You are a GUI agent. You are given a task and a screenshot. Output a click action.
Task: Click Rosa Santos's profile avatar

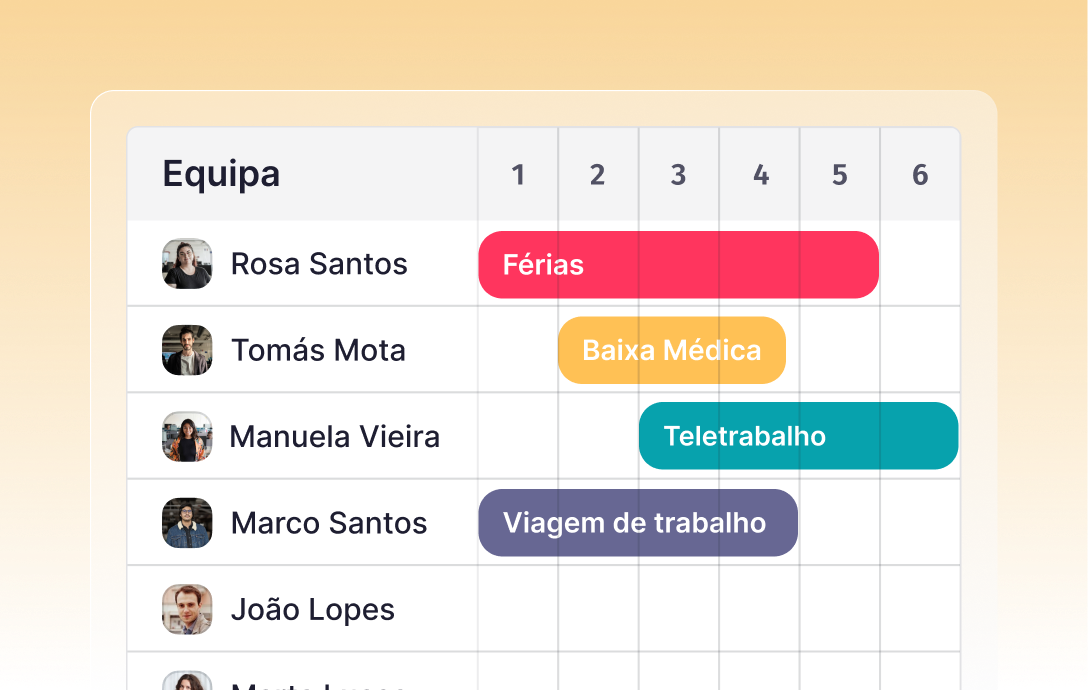point(187,263)
